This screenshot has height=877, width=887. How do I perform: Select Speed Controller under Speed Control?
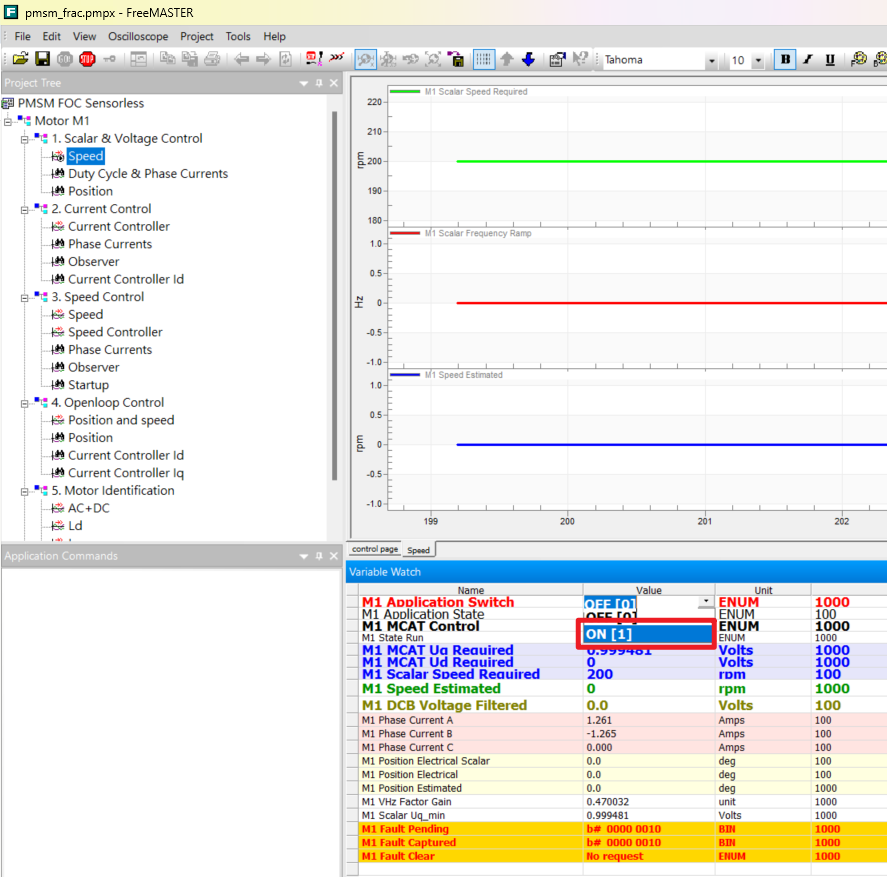(115, 332)
